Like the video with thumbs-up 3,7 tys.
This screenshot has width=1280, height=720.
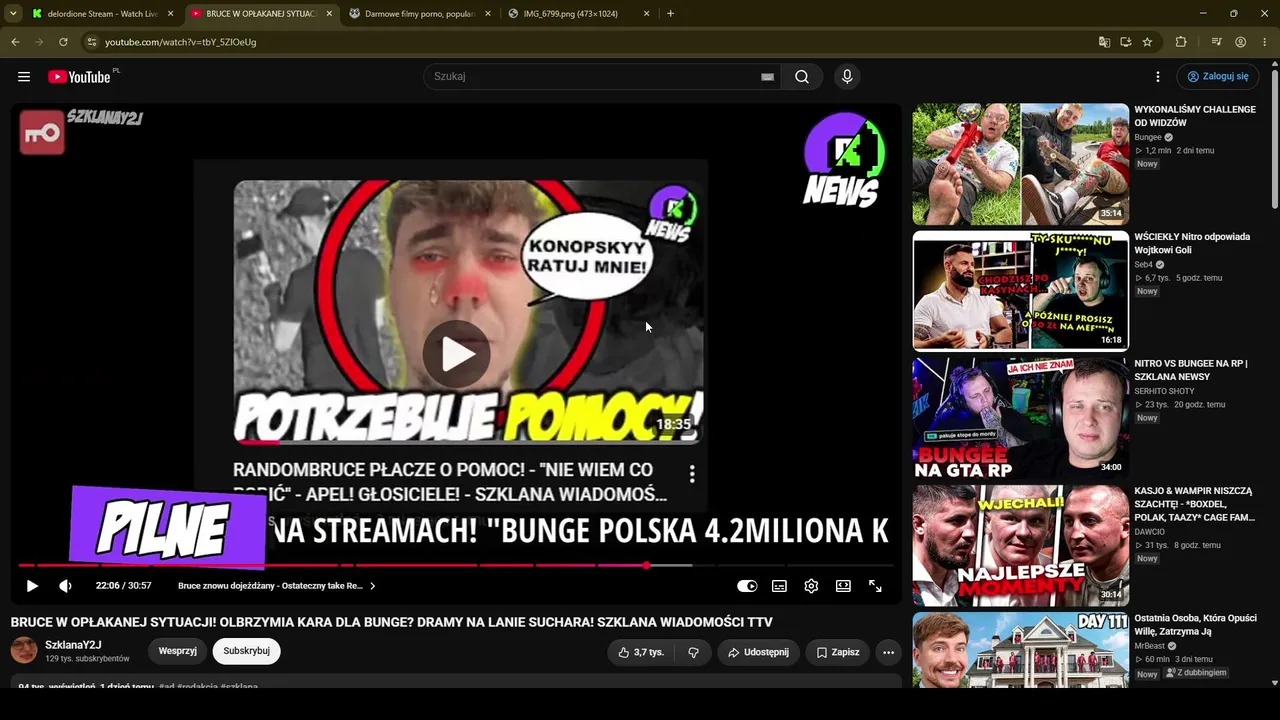pos(640,652)
